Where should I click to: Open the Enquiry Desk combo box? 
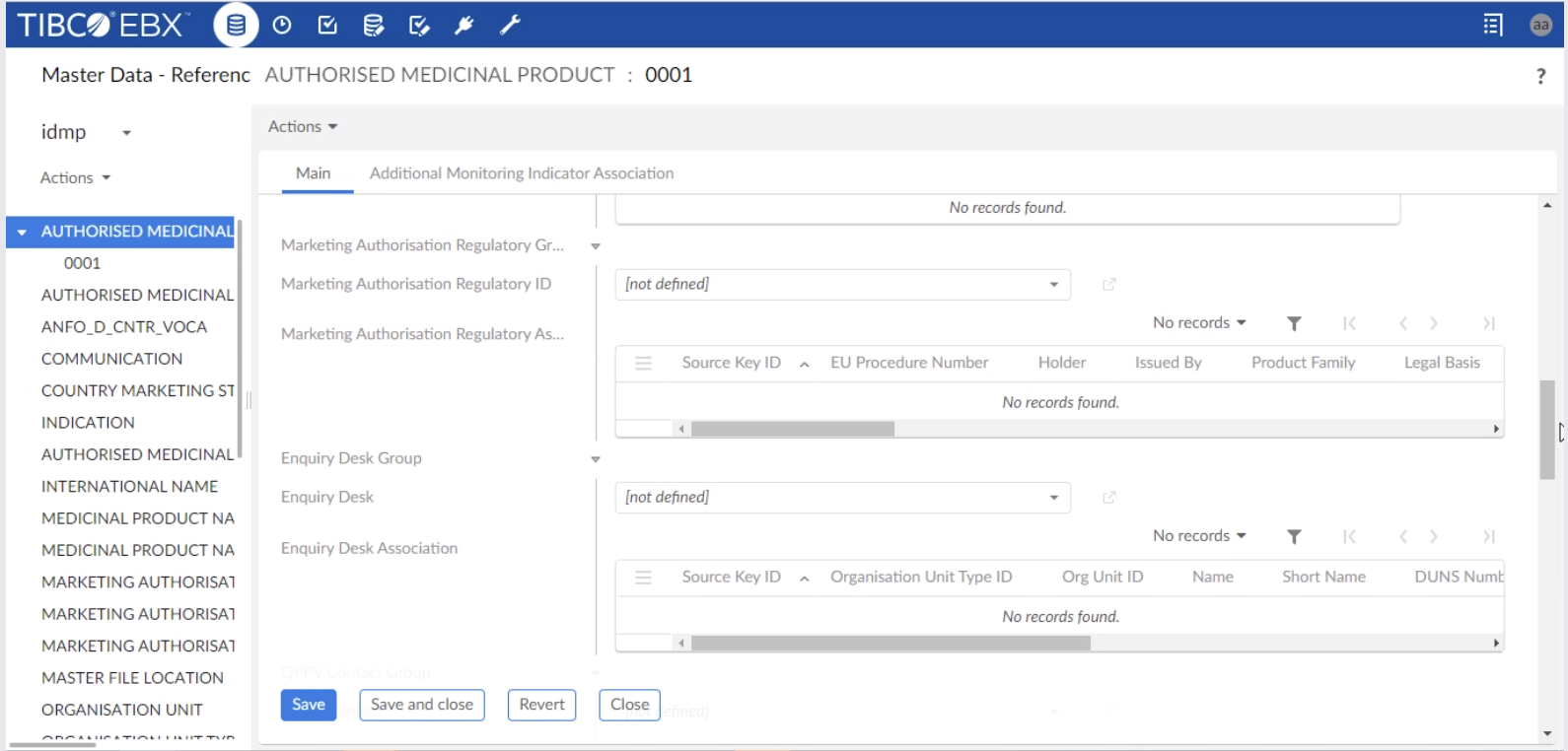tap(842, 498)
